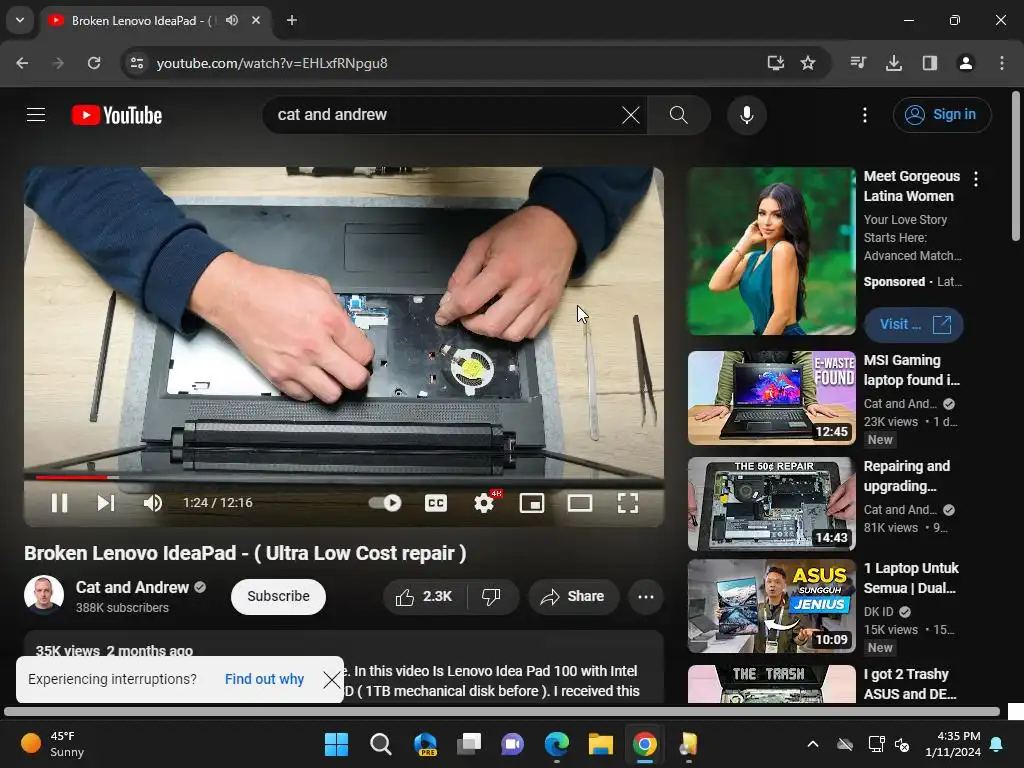View site information icon in address bar
Screen dimensions: 1024x768
coord(137,63)
